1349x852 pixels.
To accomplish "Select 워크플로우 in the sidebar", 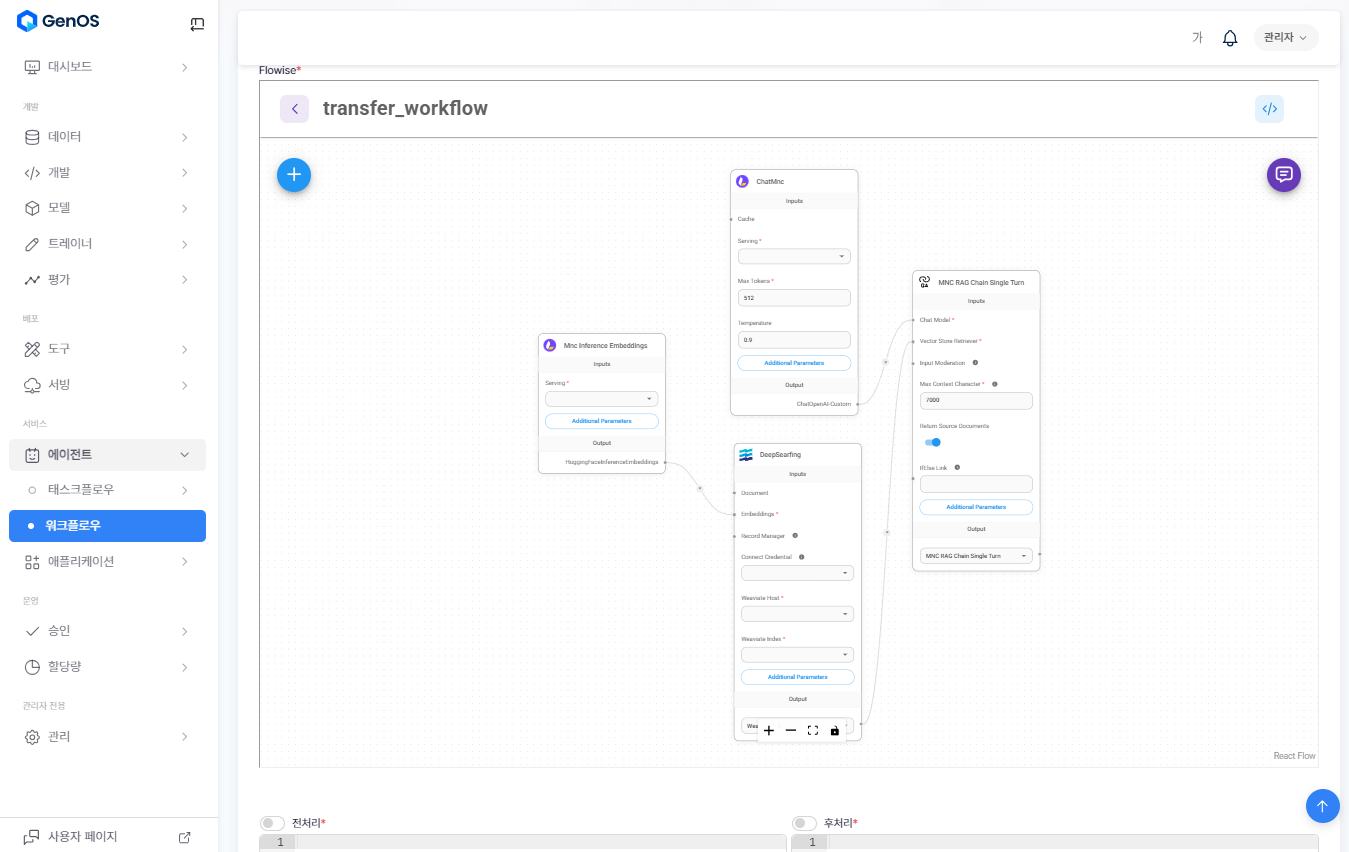I will point(107,526).
